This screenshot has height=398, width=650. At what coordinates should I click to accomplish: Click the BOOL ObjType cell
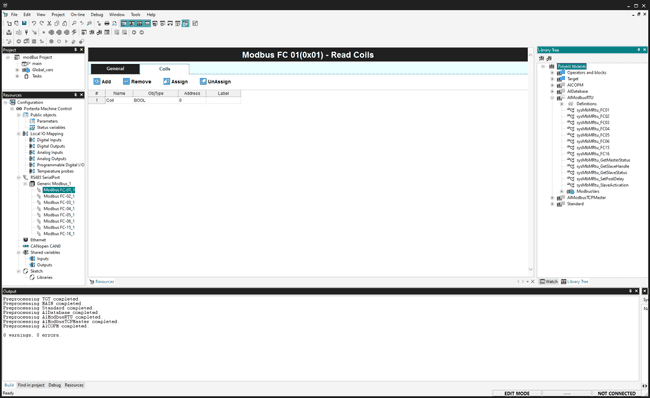(155, 100)
